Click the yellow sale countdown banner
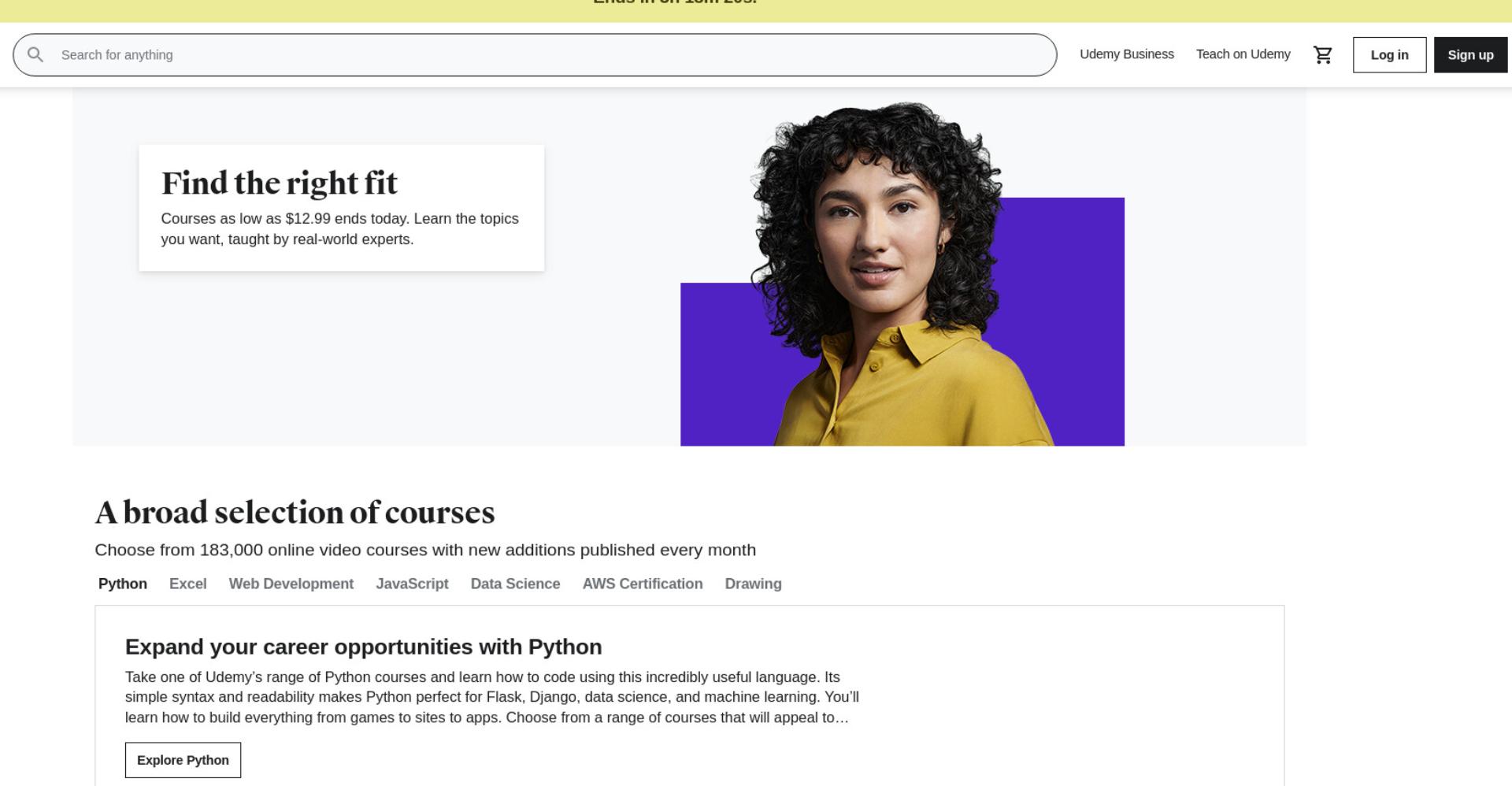 click(x=756, y=11)
